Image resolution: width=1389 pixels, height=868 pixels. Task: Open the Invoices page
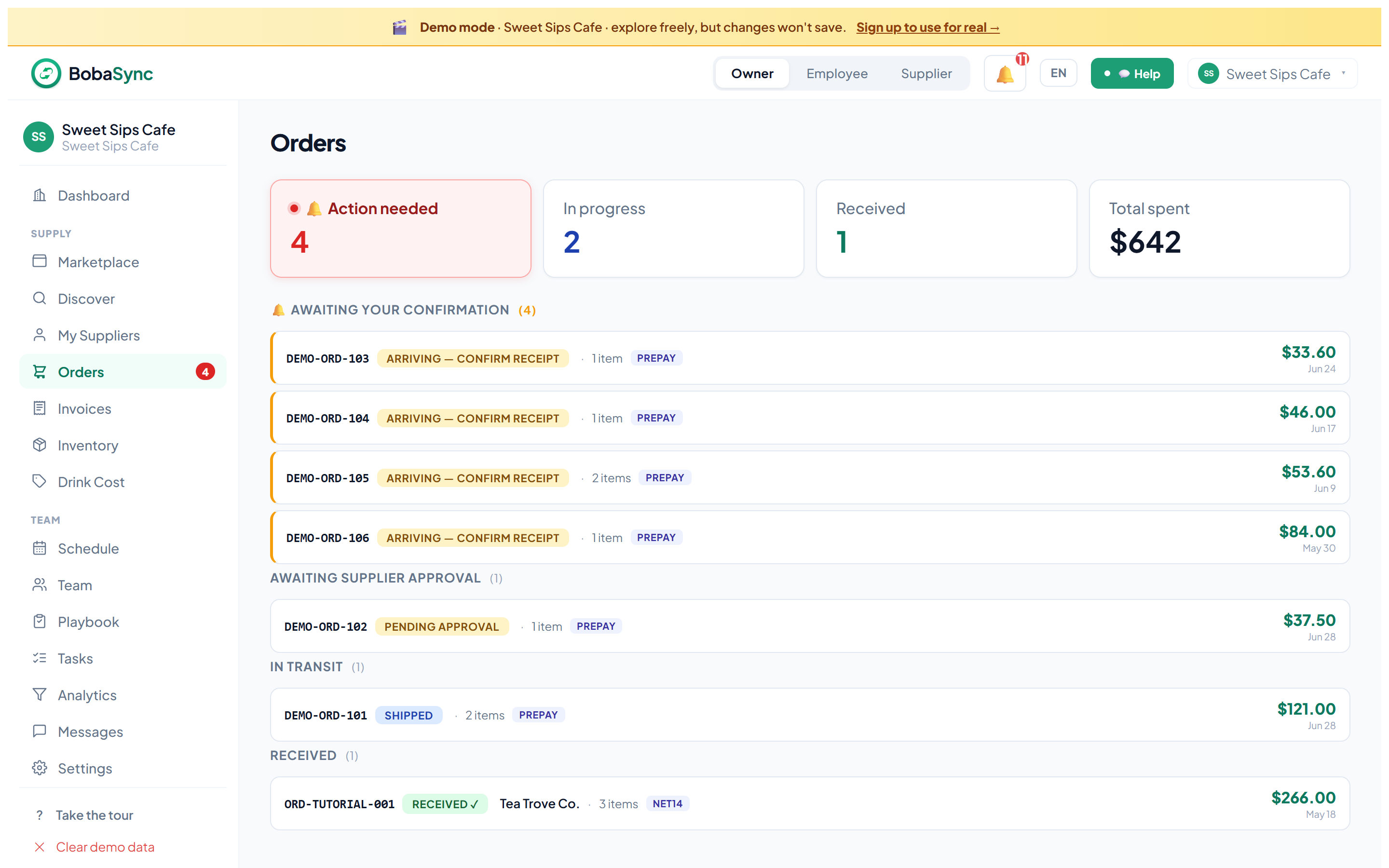coord(123,409)
